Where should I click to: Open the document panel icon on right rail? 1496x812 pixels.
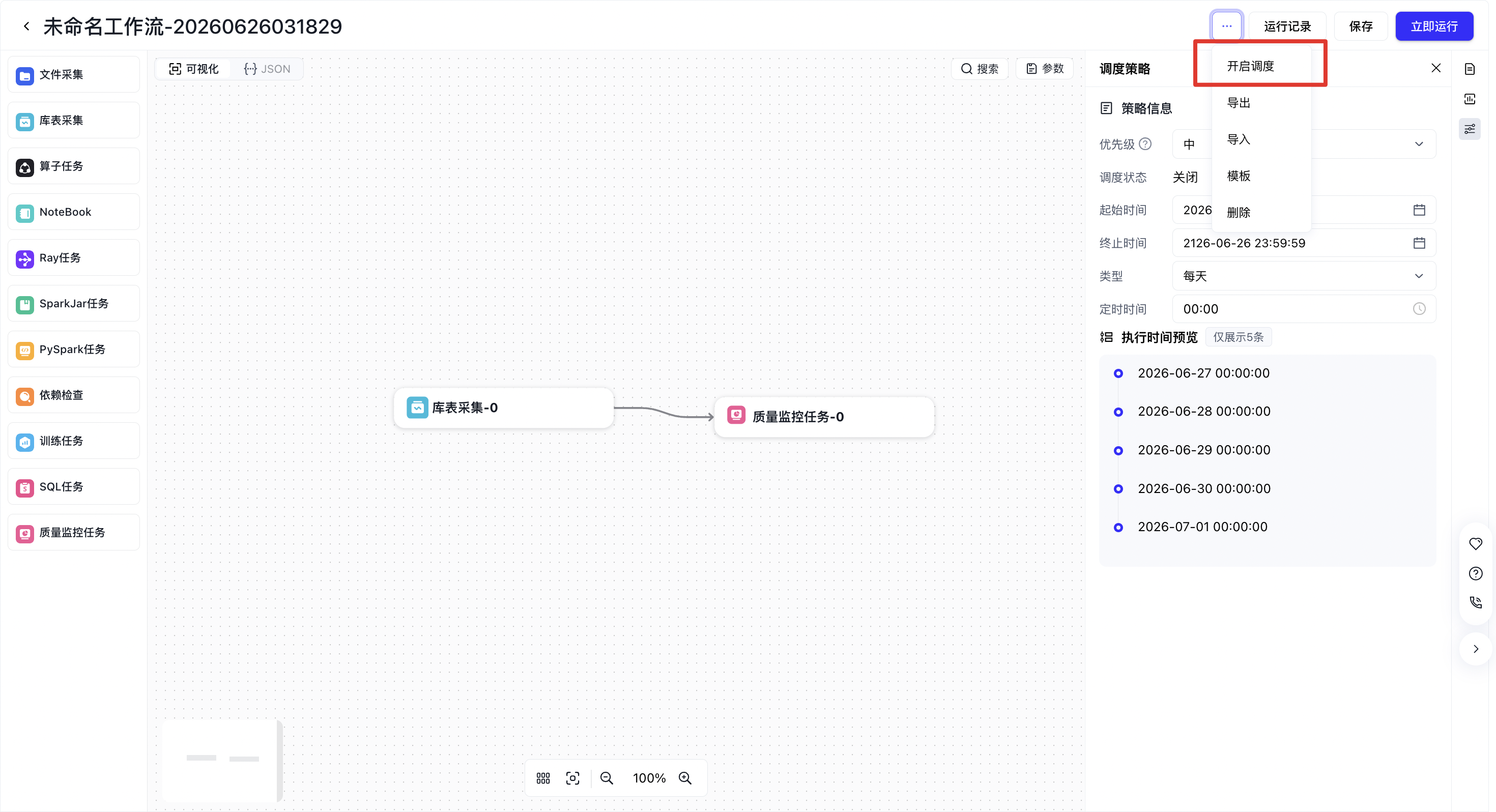pos(1470,69)
